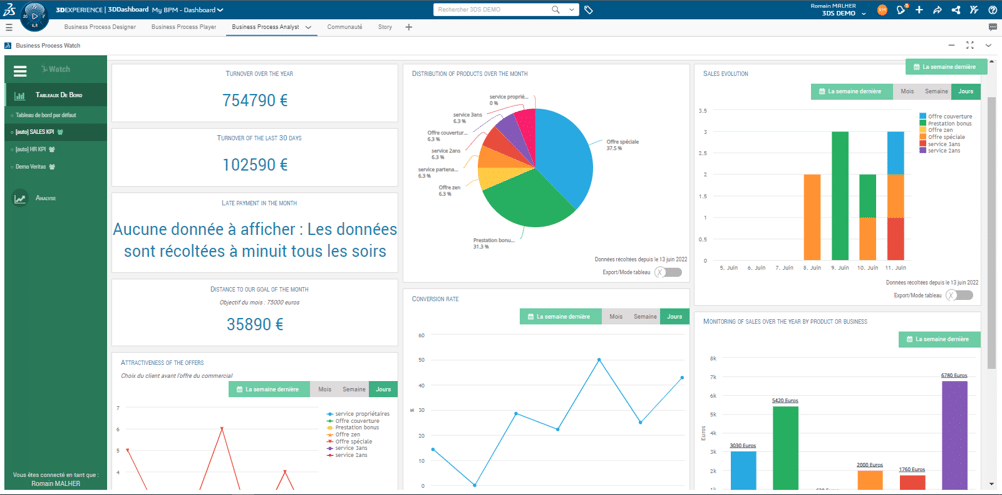
Task: Open La semaine dernière in Attractiveness of offers
Action: 269,389
